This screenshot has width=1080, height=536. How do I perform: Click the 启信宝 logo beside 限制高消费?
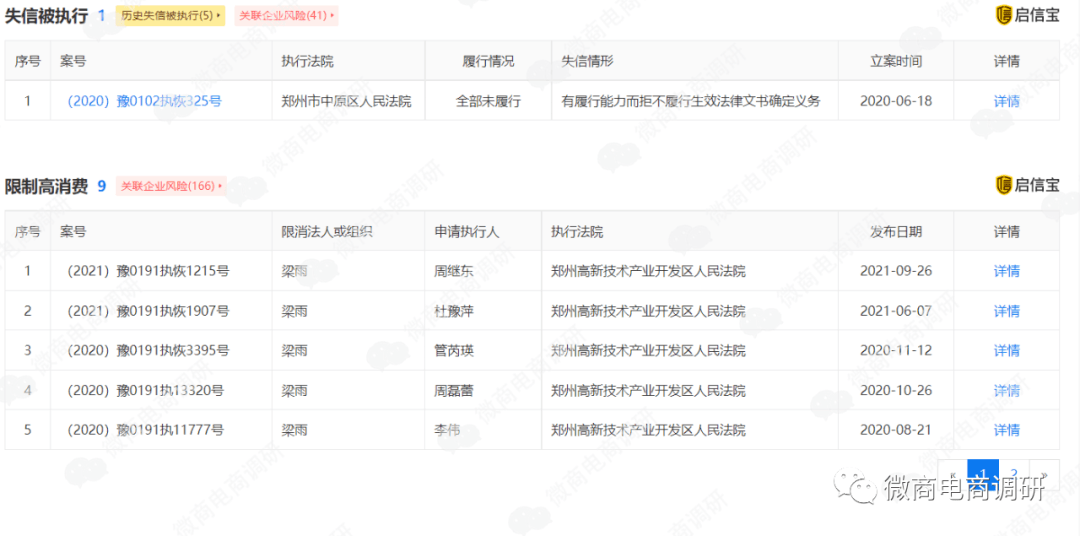pos(1028,185)
